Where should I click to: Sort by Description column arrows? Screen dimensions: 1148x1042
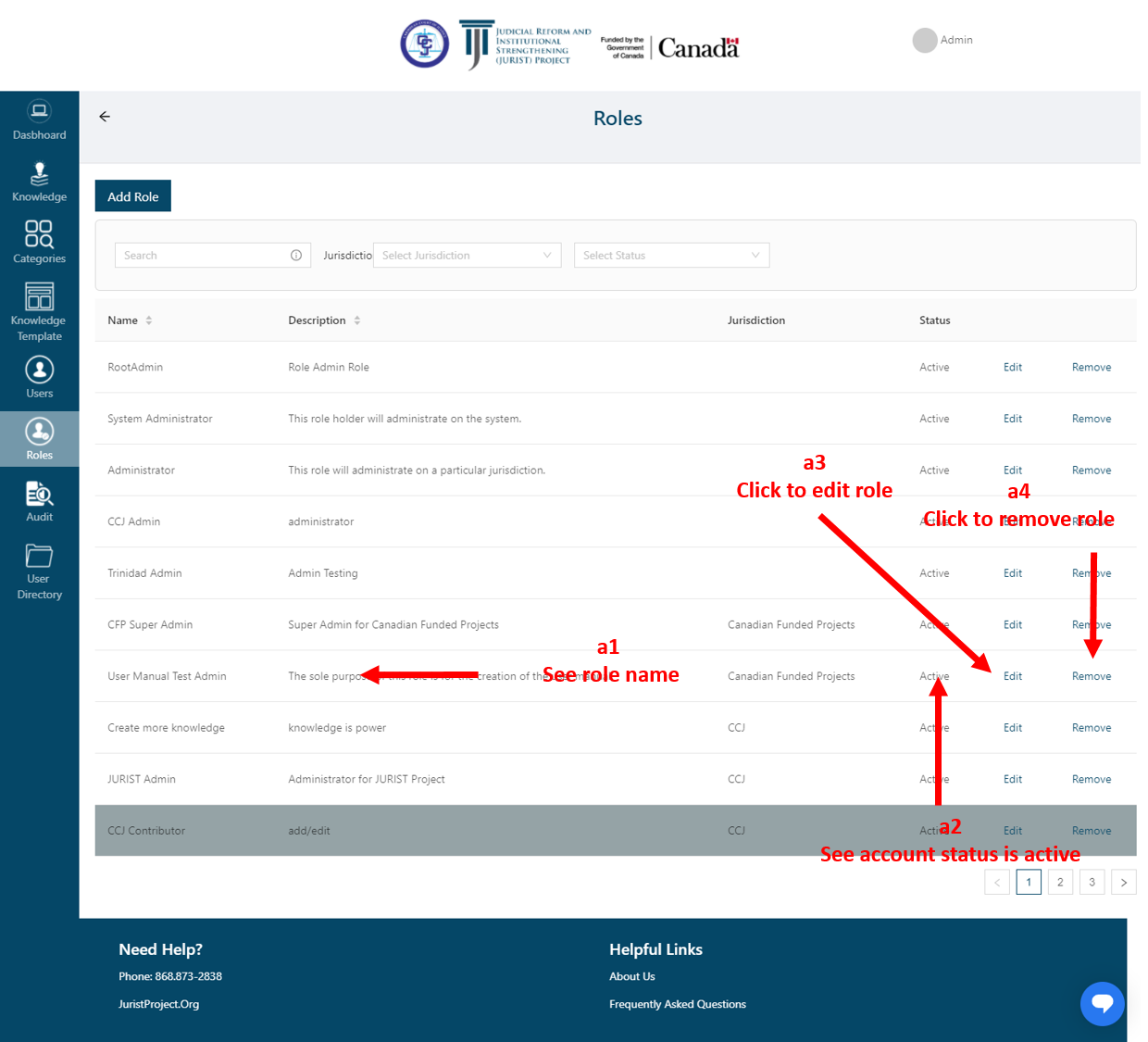click(357, 320)
